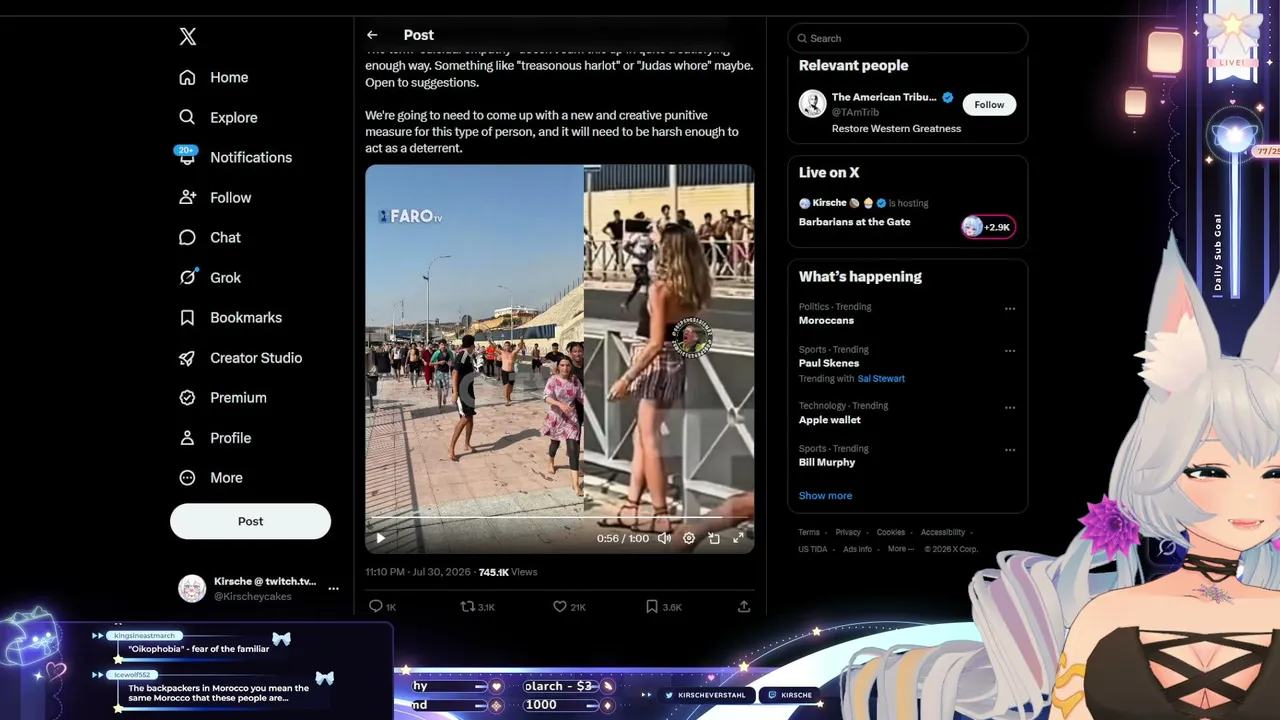Select Premium in the navigation menu
This screenshot has width=1280, height=720.
point(238,397)
